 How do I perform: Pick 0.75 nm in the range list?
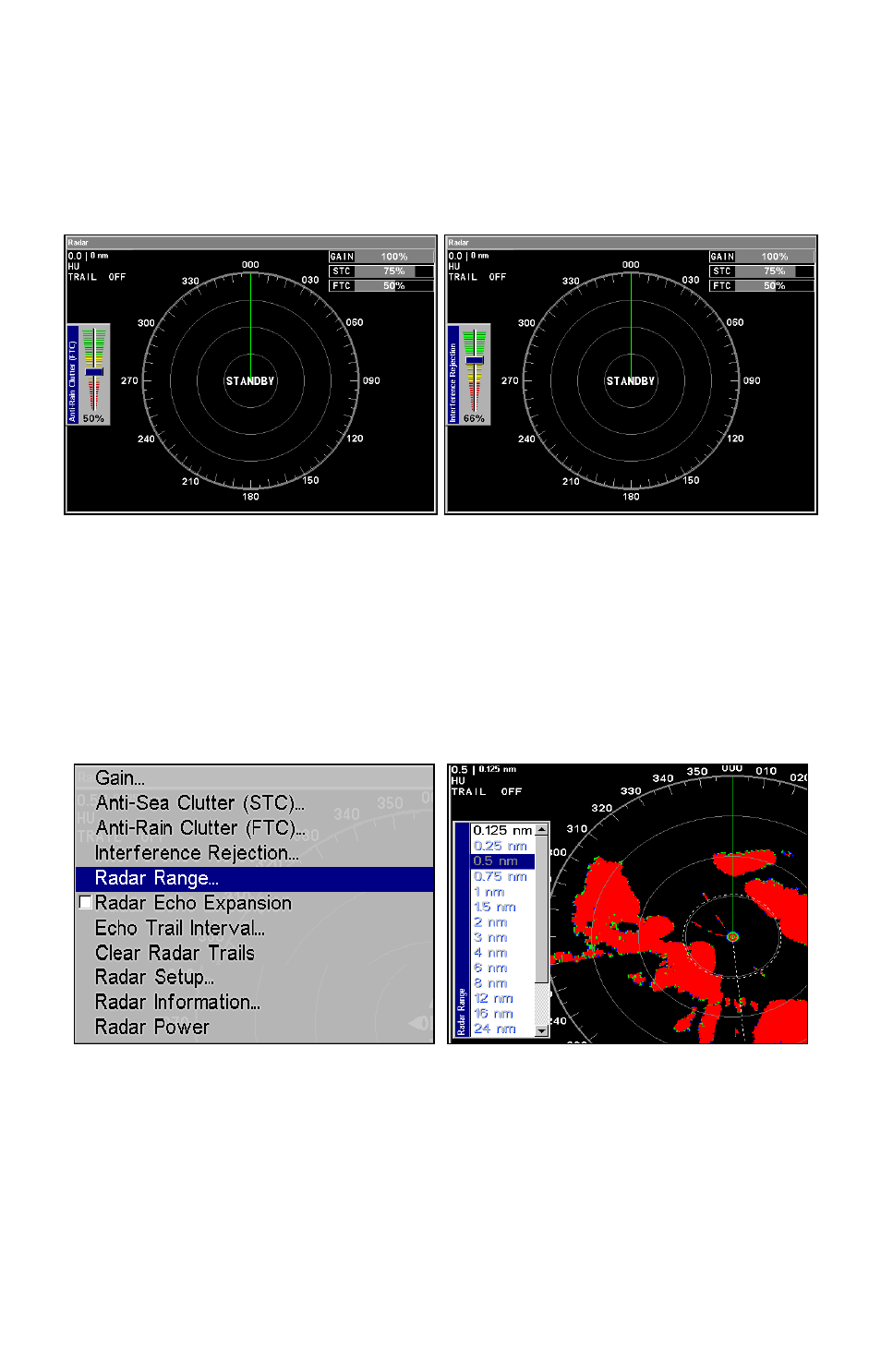[x=503, y=876]
